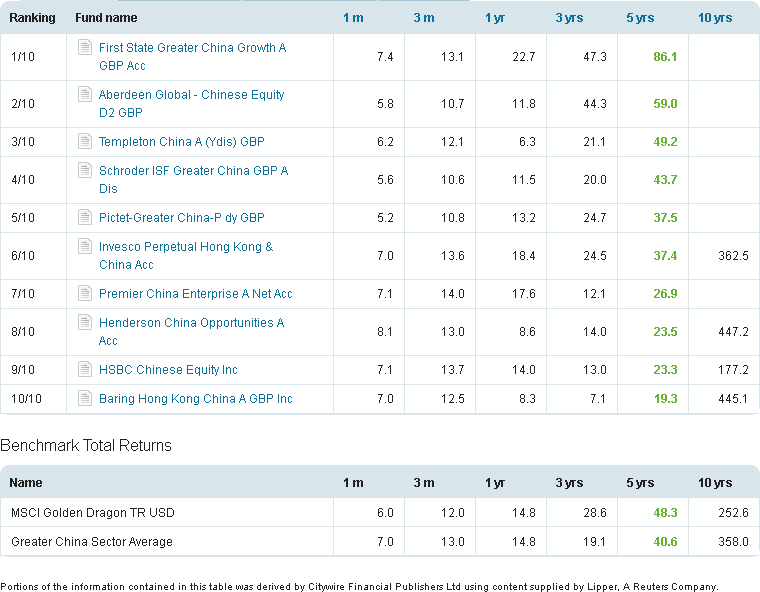This screenshot has width=760, height=592.
Task: Select 5 yrs value 49.2 for Templeton China
Action: pyautogui.click(x=665, y=142)
